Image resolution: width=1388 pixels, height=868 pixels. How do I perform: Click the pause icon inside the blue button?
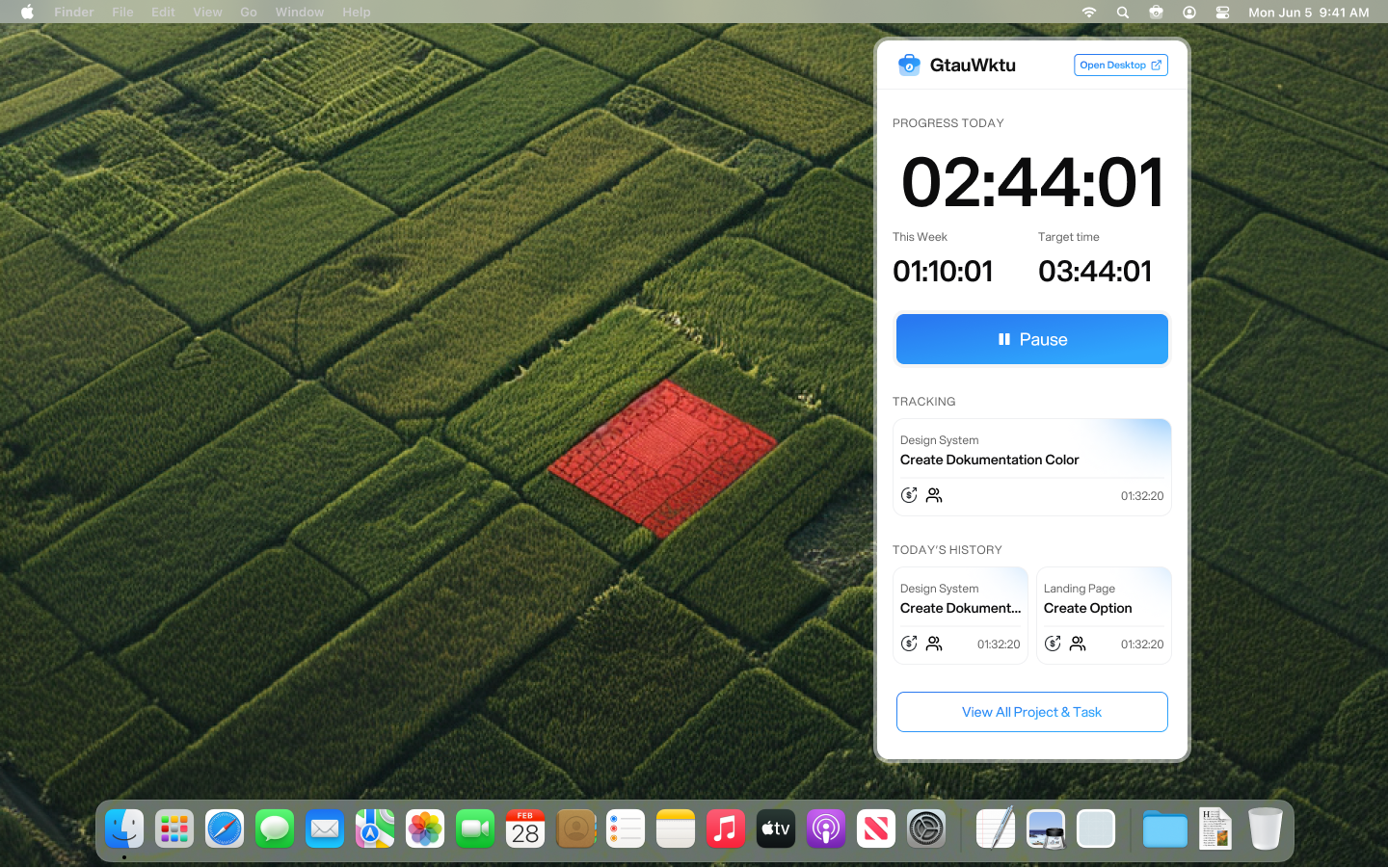pos(1004,339)
